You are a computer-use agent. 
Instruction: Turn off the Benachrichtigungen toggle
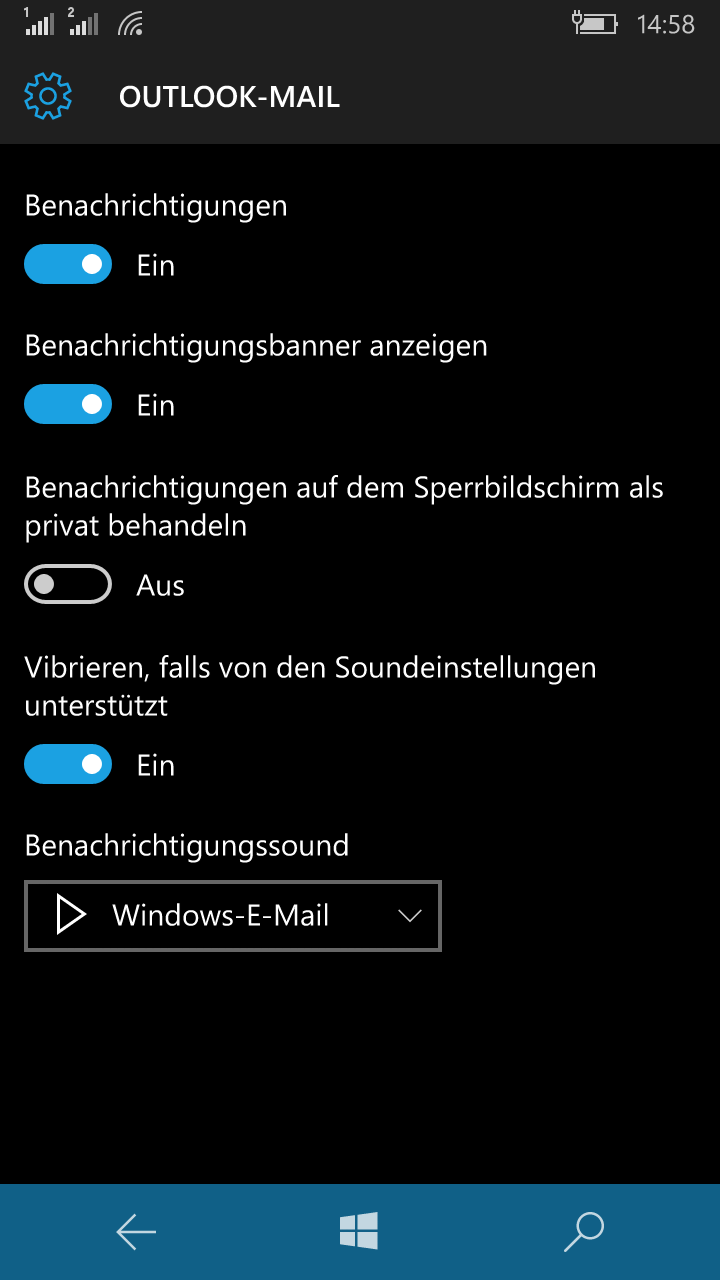coord(68,264)
